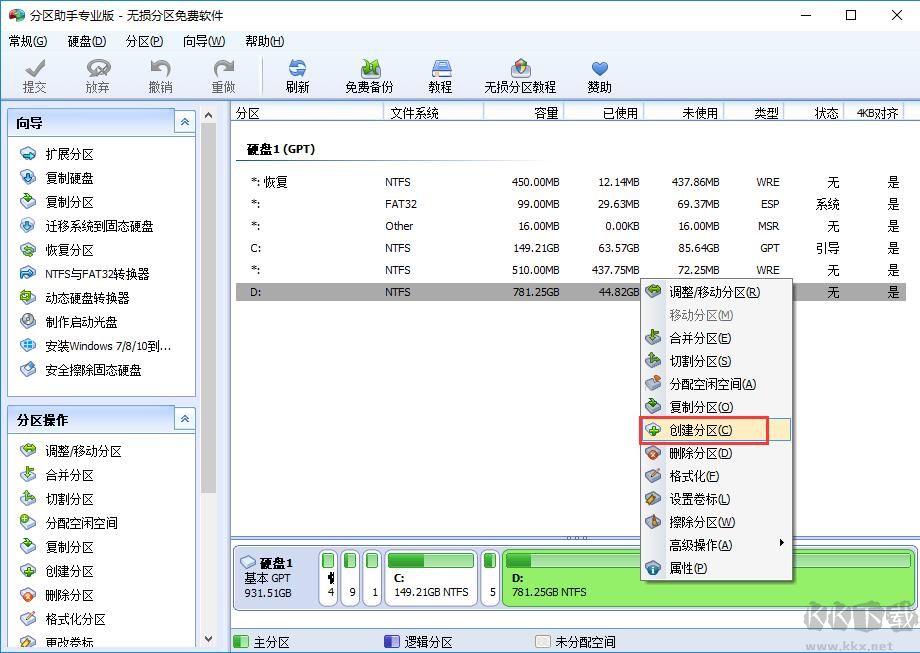Collapse the 向导 panel with its chevron

click(185, 121)
